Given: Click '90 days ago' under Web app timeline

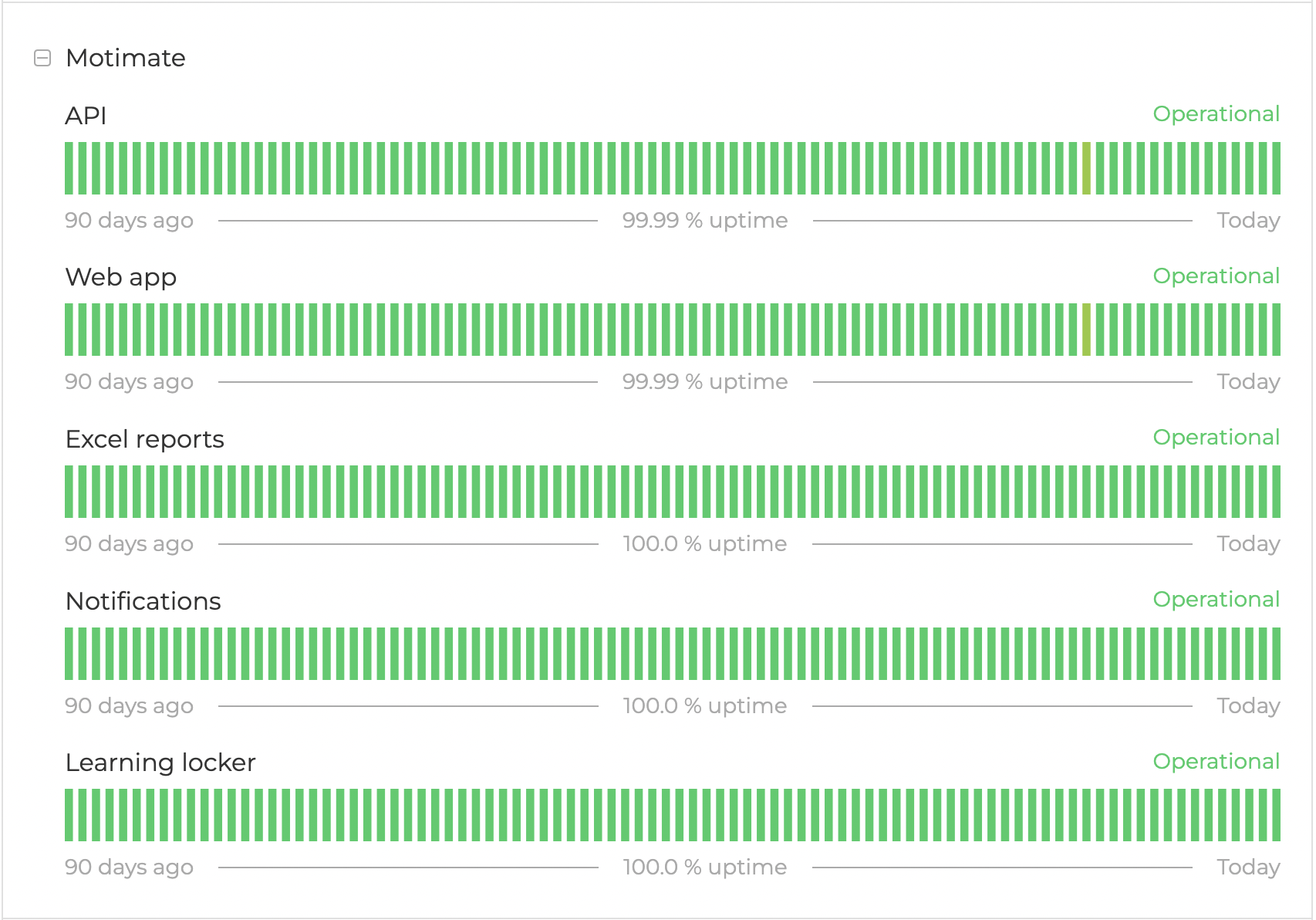Looking at the screenshot, I should coord(129,382).
